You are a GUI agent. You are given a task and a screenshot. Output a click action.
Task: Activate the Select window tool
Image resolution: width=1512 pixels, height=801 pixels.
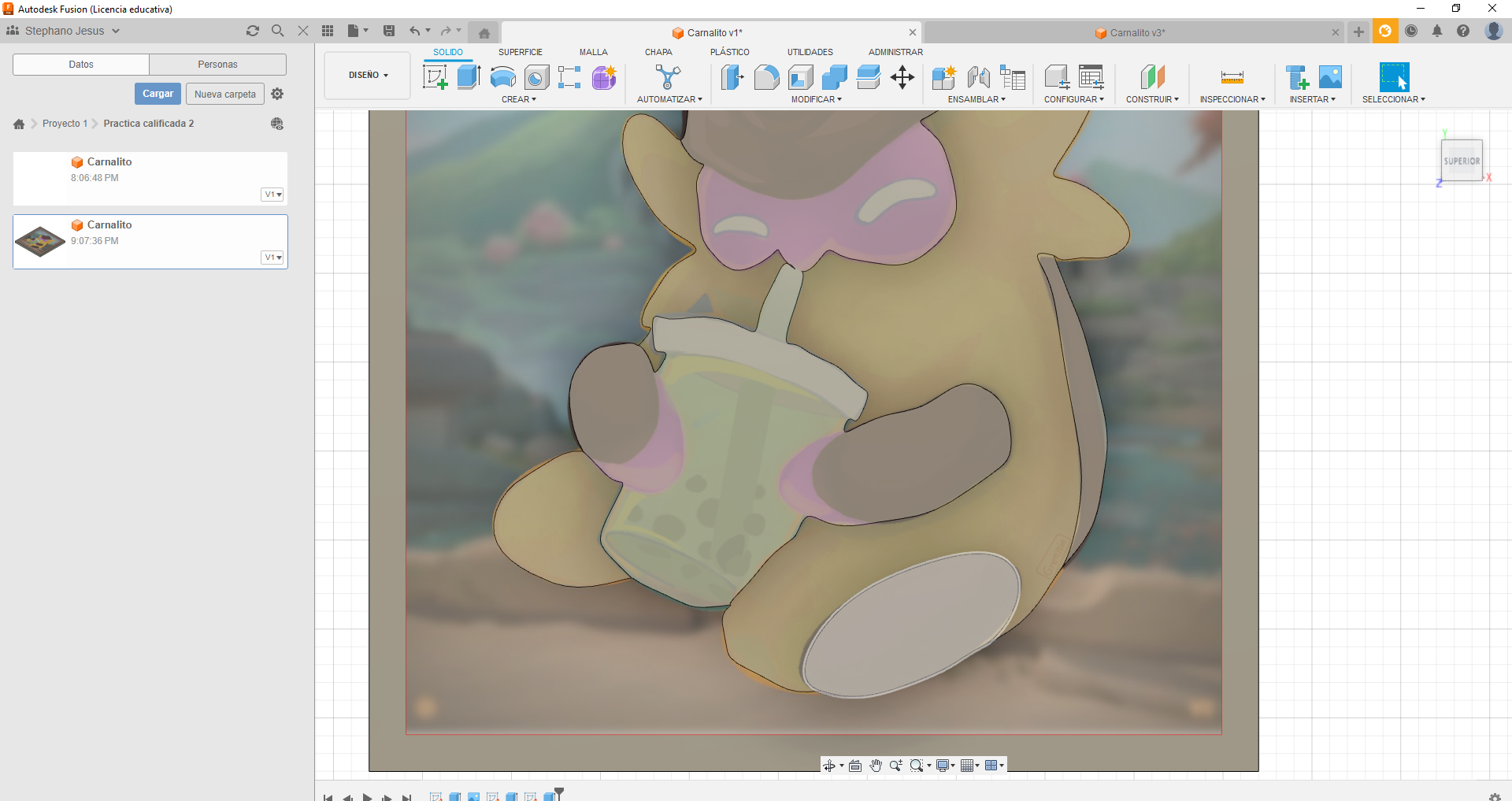click(1394, 77)
